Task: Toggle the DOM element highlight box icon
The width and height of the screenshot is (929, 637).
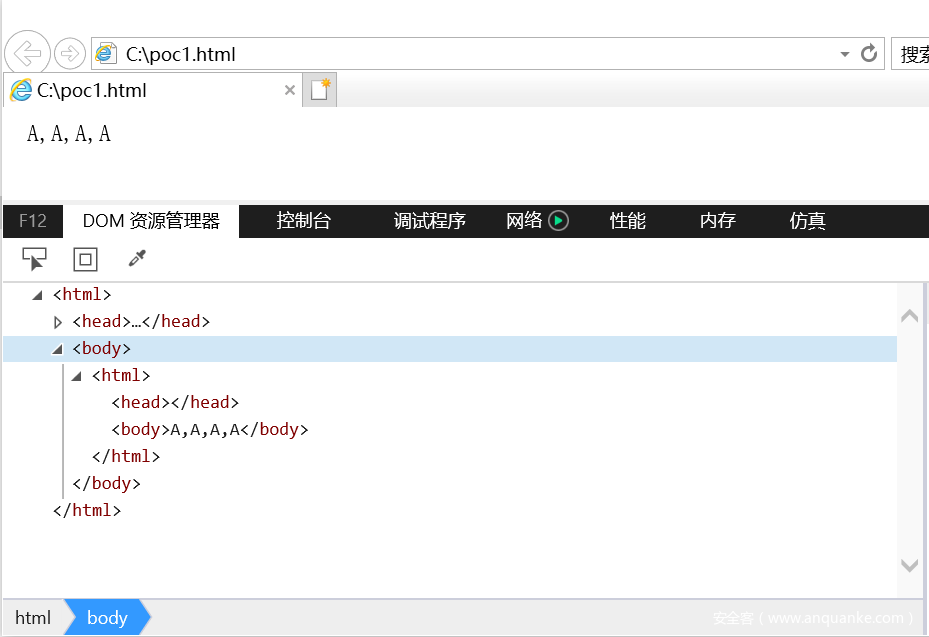Action: click(x=86, y=260)
